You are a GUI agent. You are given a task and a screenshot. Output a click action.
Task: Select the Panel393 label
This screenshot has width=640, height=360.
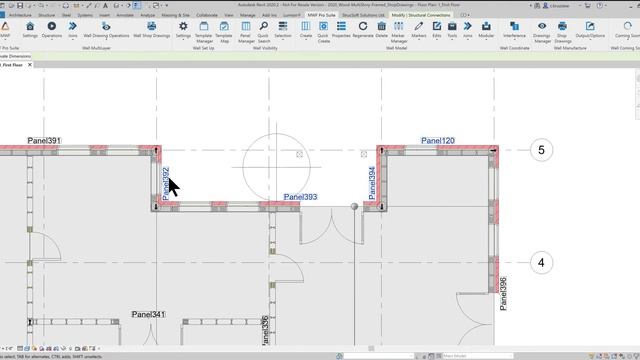tap(300, 197)
